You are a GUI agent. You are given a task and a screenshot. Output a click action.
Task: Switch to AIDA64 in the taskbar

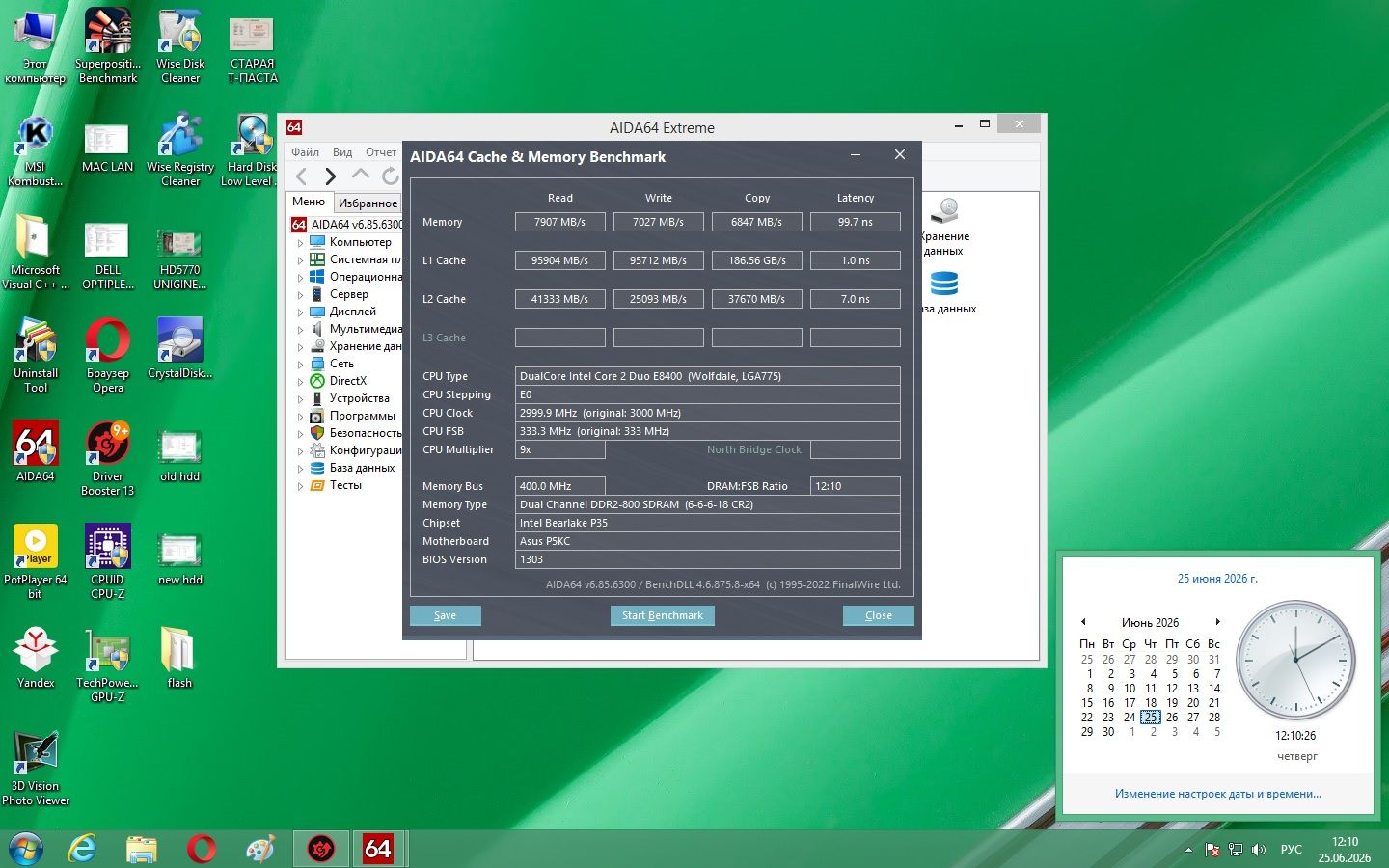(377, 849)
